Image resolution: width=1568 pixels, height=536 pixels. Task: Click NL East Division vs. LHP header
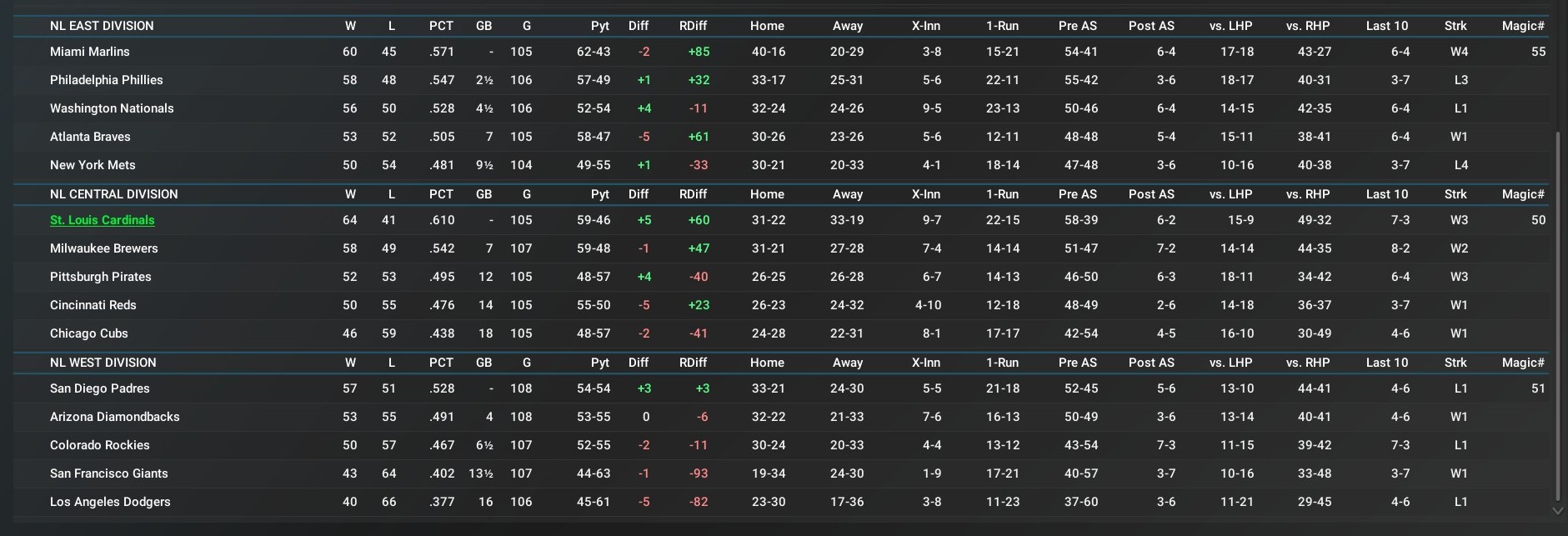pyautogui.click(x=1230, y=26)
